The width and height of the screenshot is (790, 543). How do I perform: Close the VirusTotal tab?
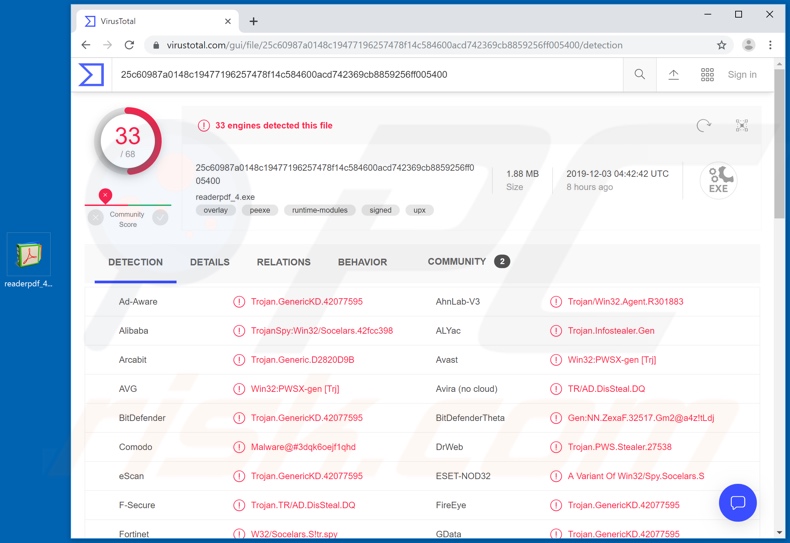point(228,21)
